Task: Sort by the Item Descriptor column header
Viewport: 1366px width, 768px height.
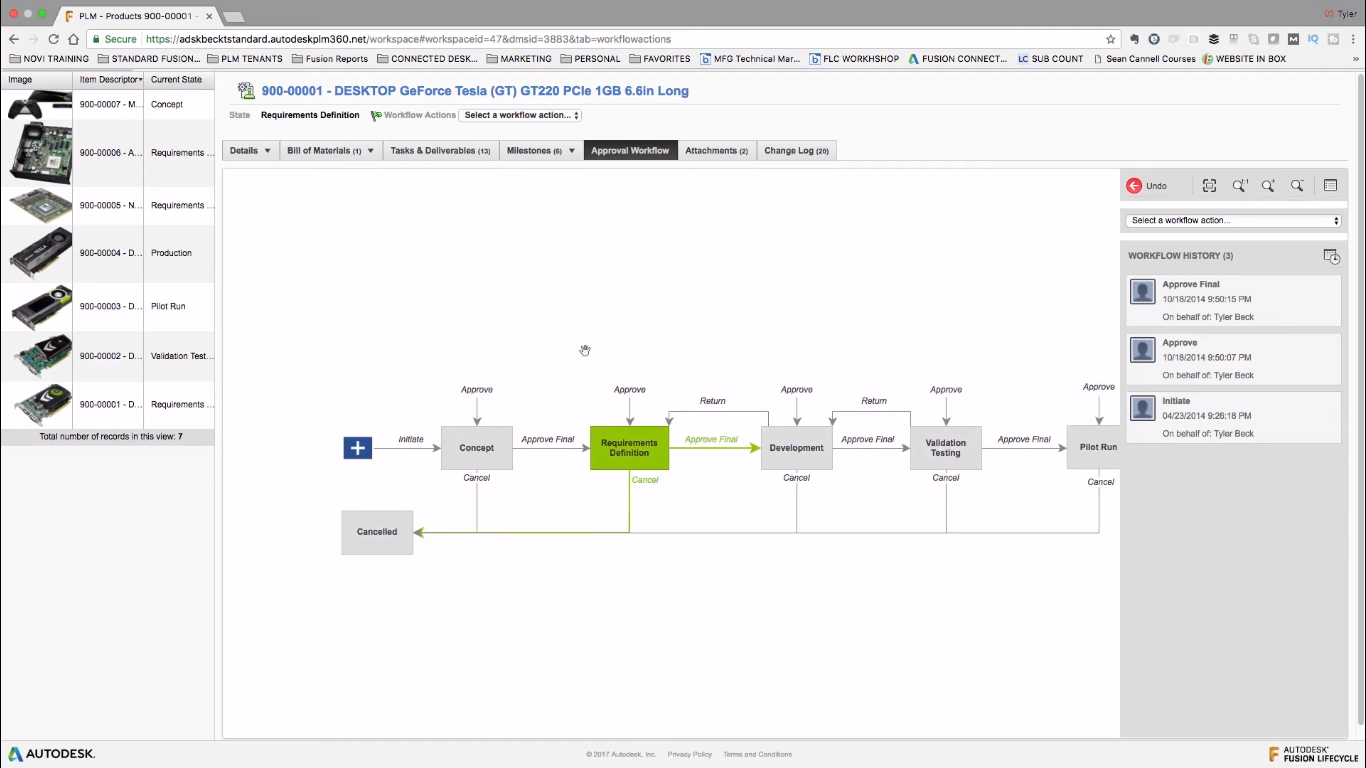Action: click(x=110, y=79)
